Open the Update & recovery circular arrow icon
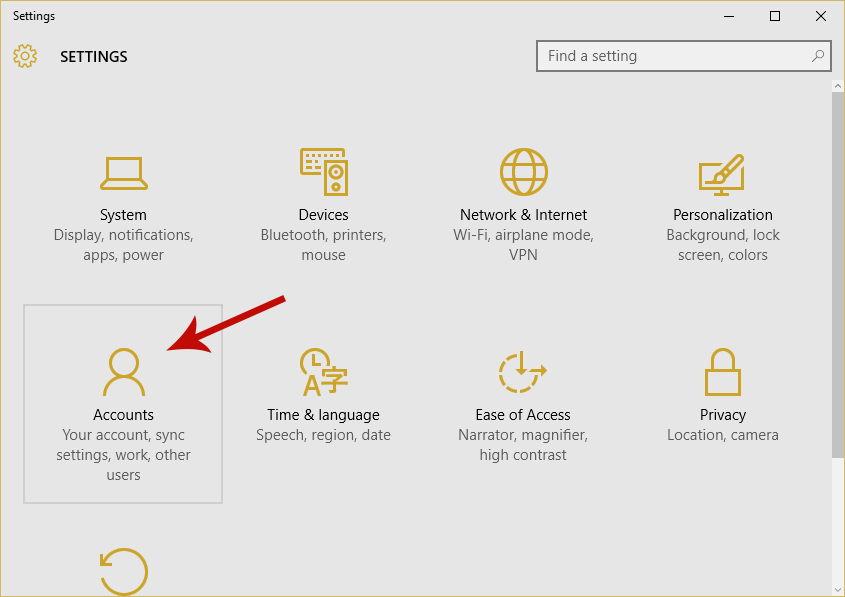Image resolution: width=845 pixels, height=597 pixels. tap(123, 572)
